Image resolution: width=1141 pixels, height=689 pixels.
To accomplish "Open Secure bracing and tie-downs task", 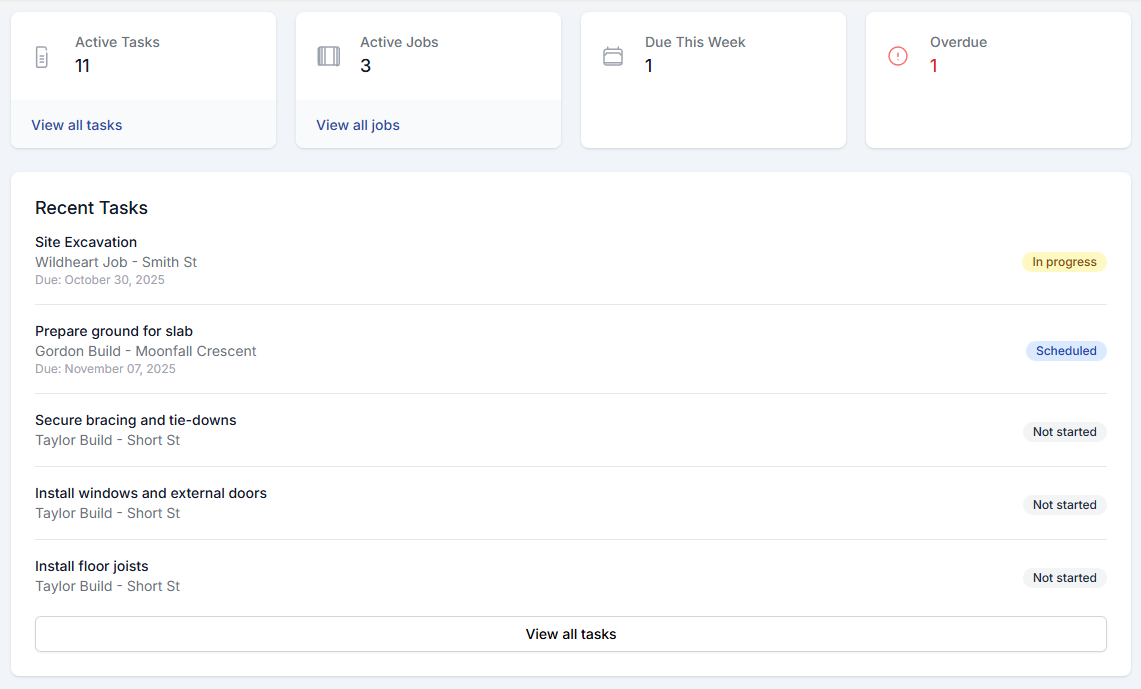I will click(136, 420).
